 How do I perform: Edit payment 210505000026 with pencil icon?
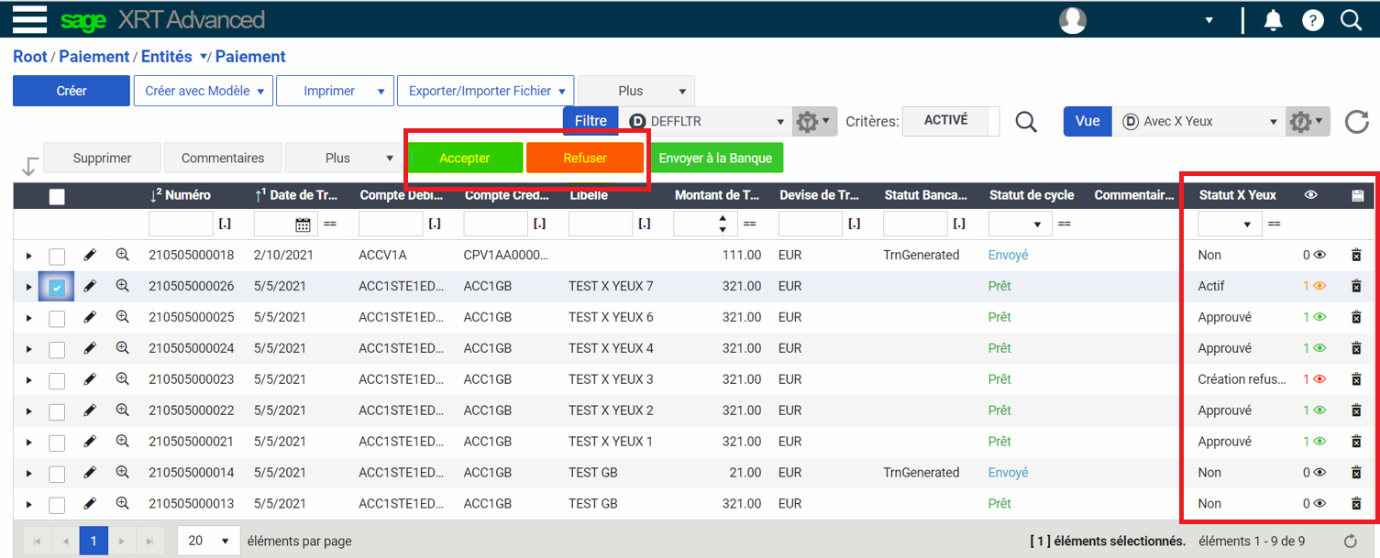[90, 286]
